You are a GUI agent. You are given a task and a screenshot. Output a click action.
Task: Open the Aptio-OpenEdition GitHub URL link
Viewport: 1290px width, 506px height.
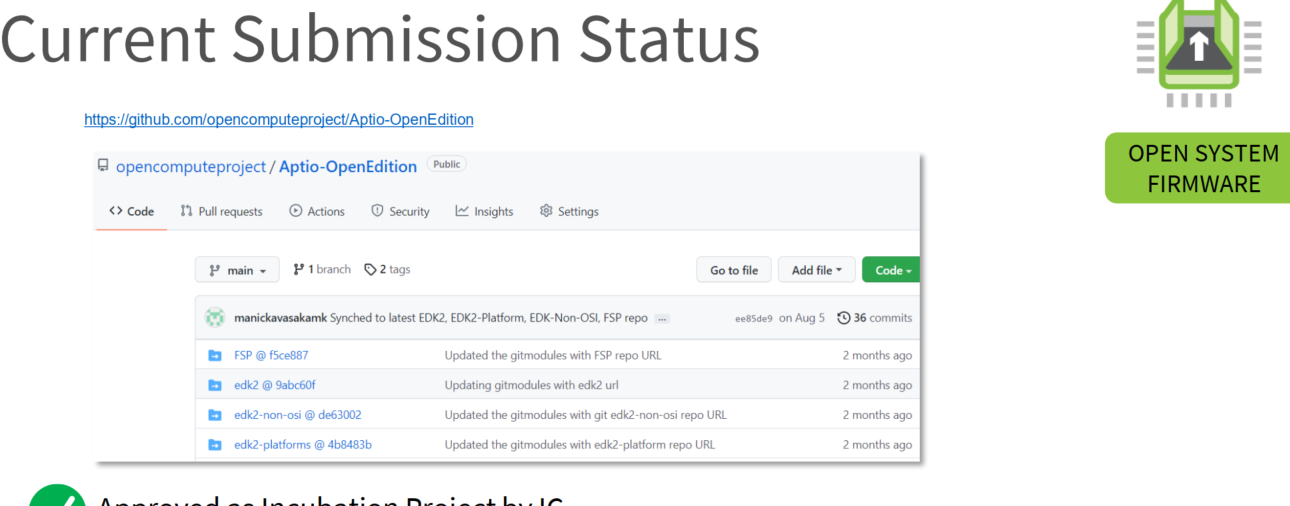[x=279, y=119]
